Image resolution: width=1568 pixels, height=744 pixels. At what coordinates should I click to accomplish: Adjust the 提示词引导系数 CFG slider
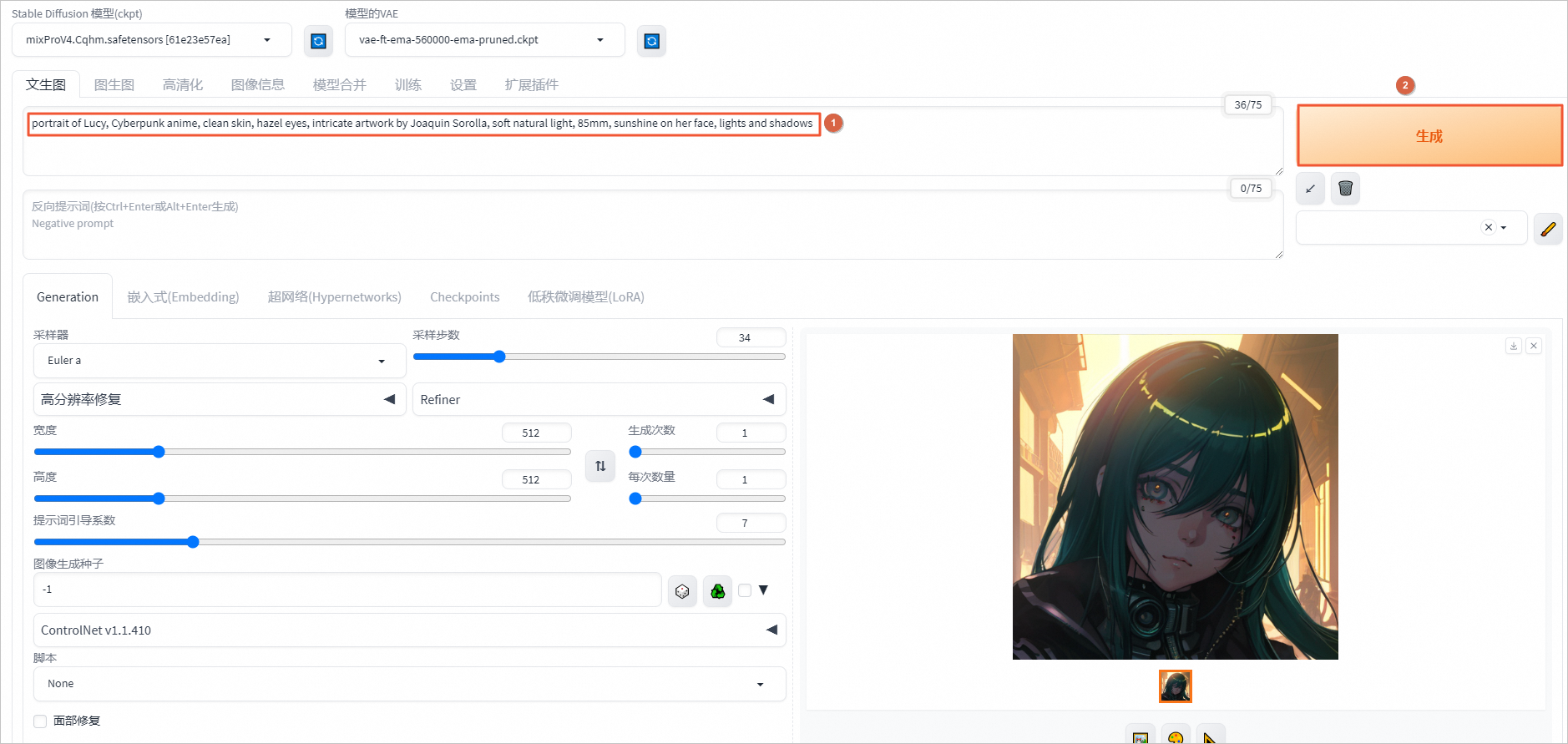409,542
